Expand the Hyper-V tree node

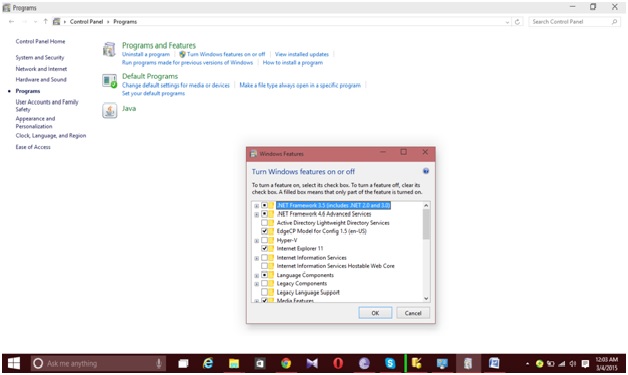[256, 241]
